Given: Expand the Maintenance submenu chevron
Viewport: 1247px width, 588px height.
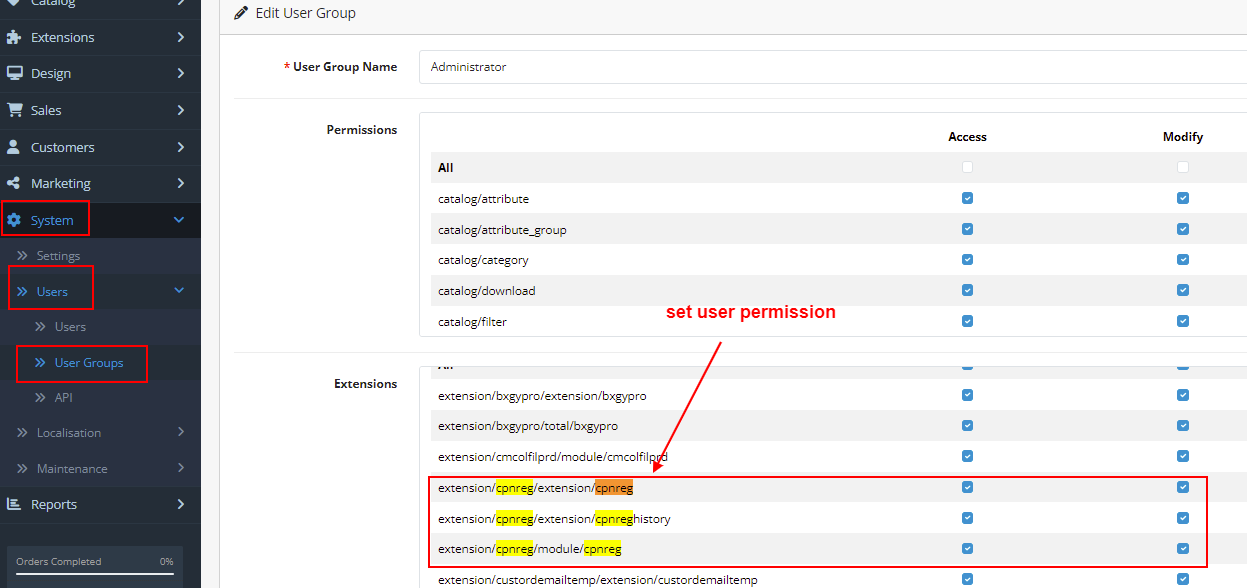Looking at the screenshot, I should pyautogui.click(x=180, y=468).
